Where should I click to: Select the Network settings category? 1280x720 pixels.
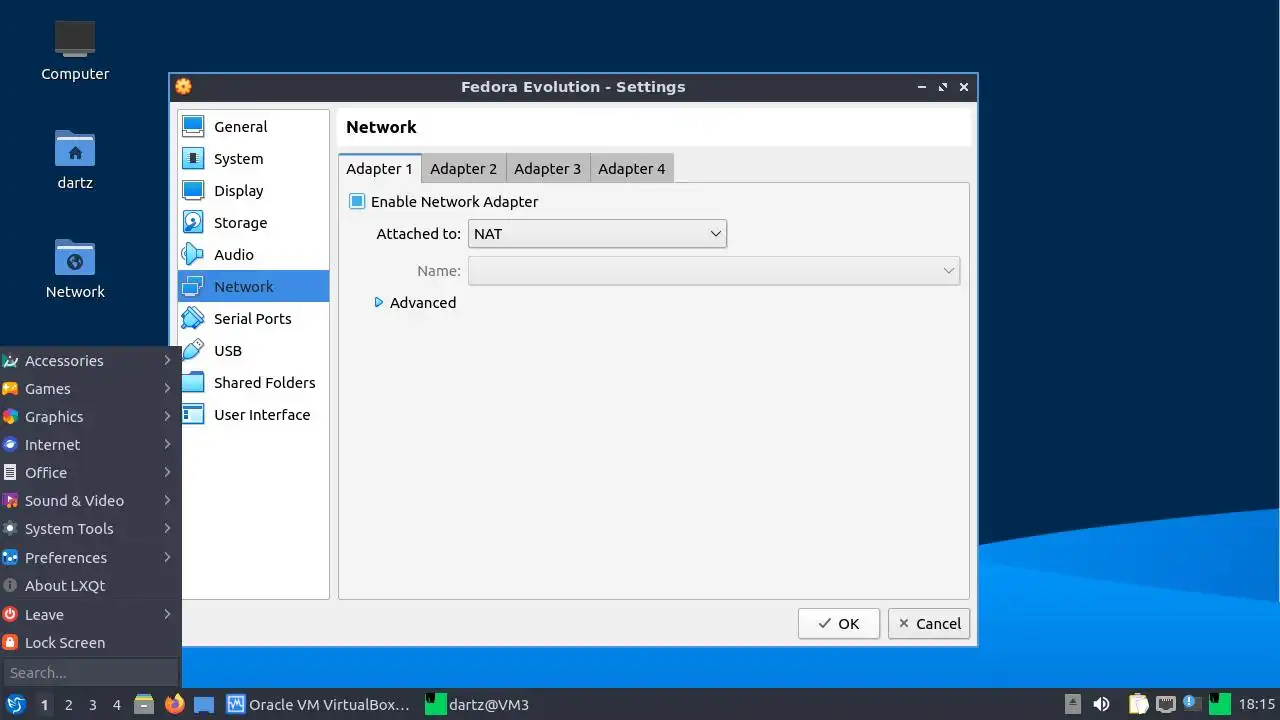(x=253, y=287)
